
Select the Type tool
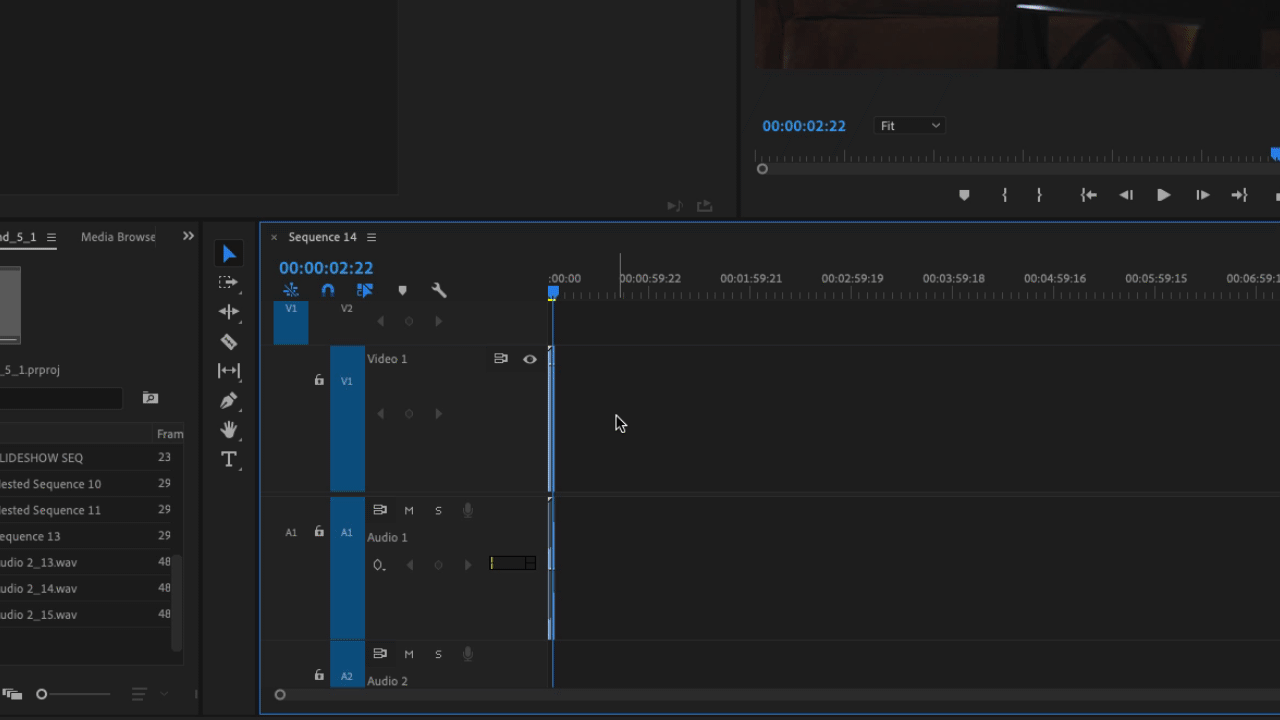click(x=229, y=459)
